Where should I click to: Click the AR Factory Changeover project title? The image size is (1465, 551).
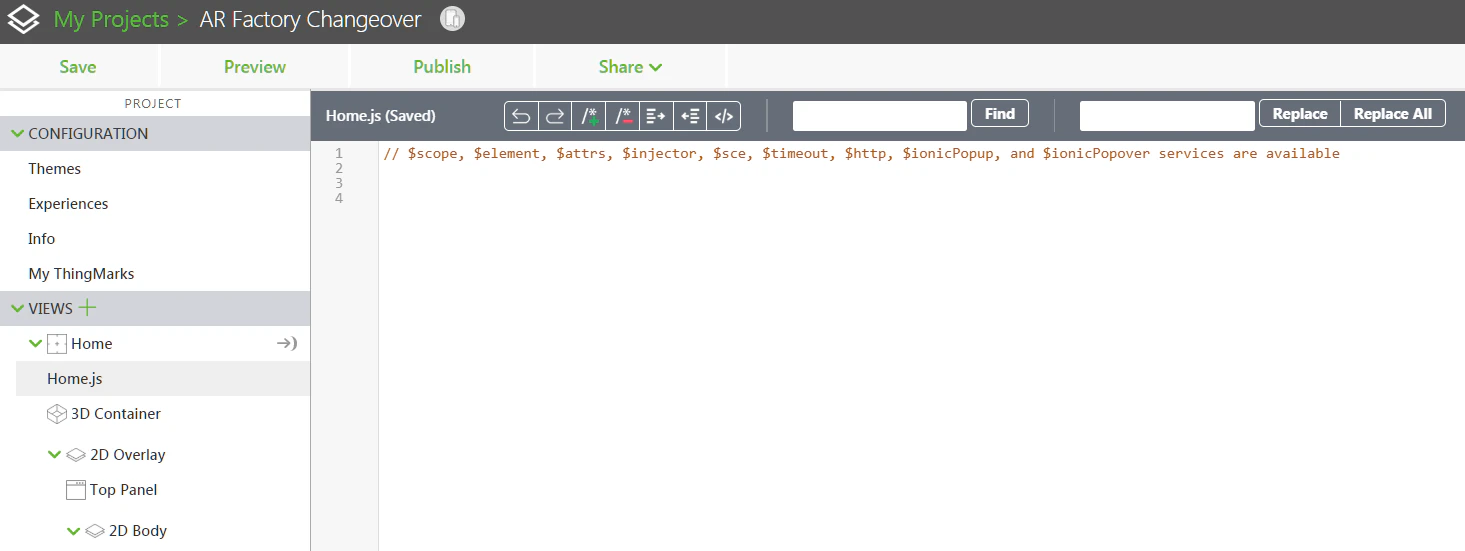(x=311, y=20)
